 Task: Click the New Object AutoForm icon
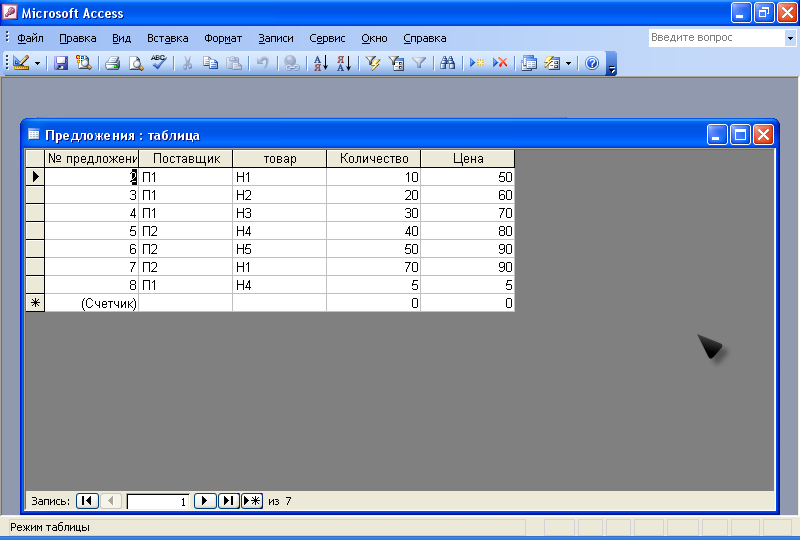coord(552,63)
